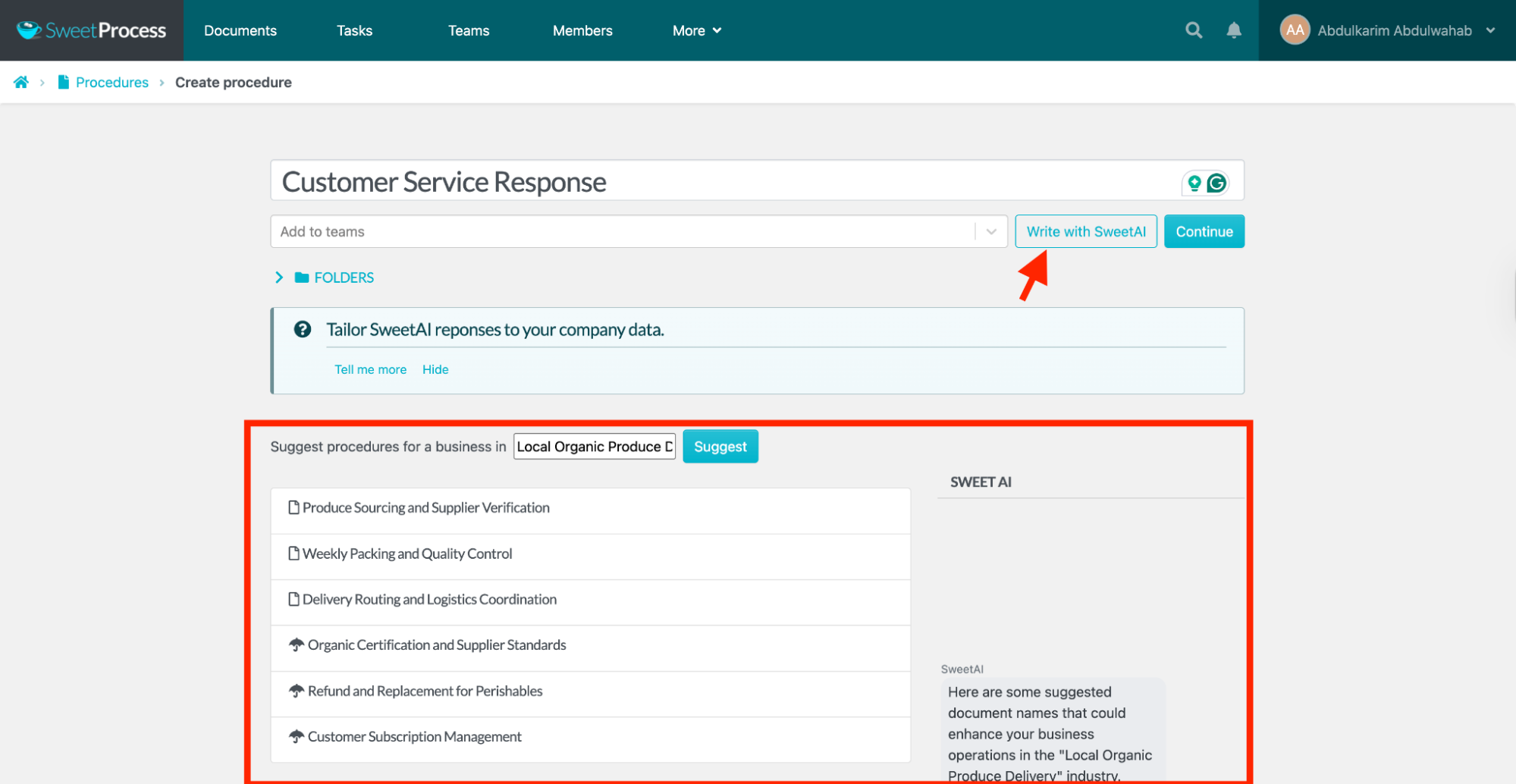Open the search magnifier icon

[1194, 30]
